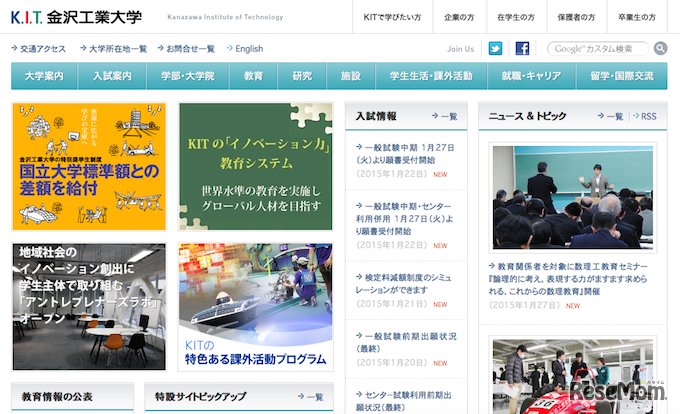
Task: Open the 入試情報 一覧 link
Action: 445,116
